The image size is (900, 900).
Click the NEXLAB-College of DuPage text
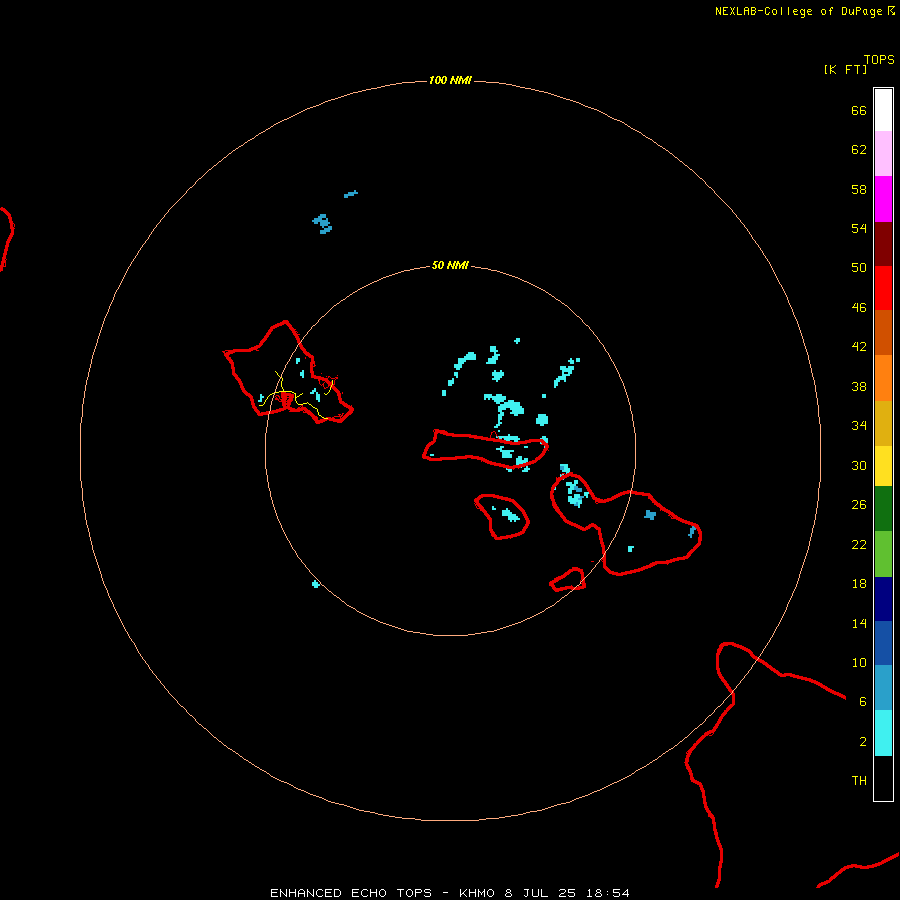(x=799, y=11)
